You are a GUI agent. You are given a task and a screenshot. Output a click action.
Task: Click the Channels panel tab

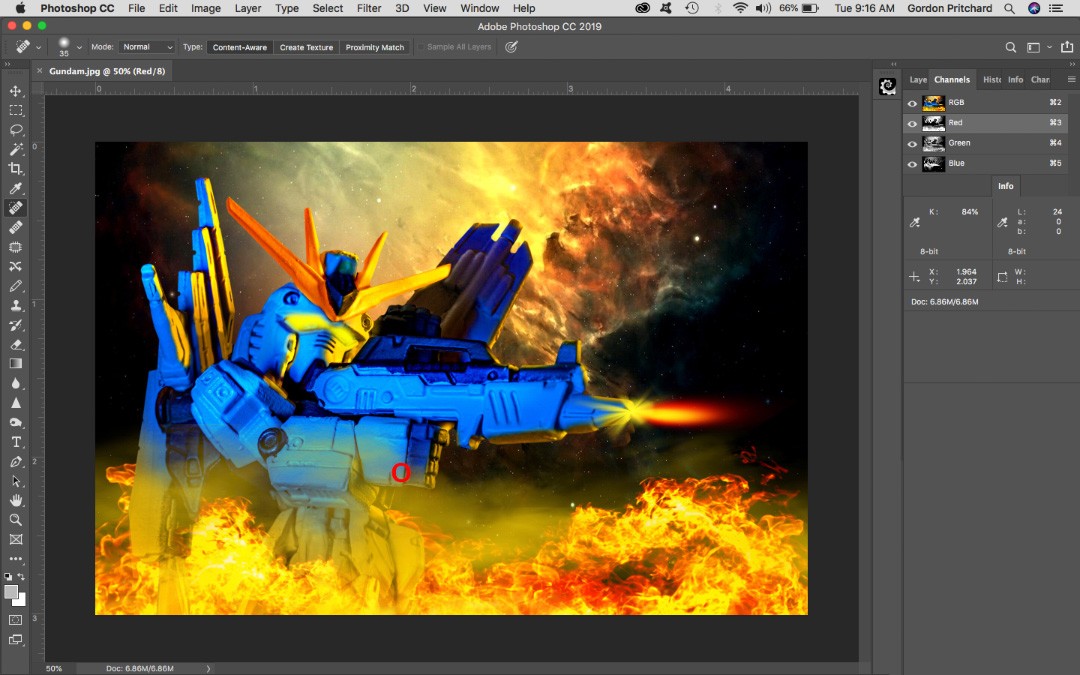(x=952, y=80)
